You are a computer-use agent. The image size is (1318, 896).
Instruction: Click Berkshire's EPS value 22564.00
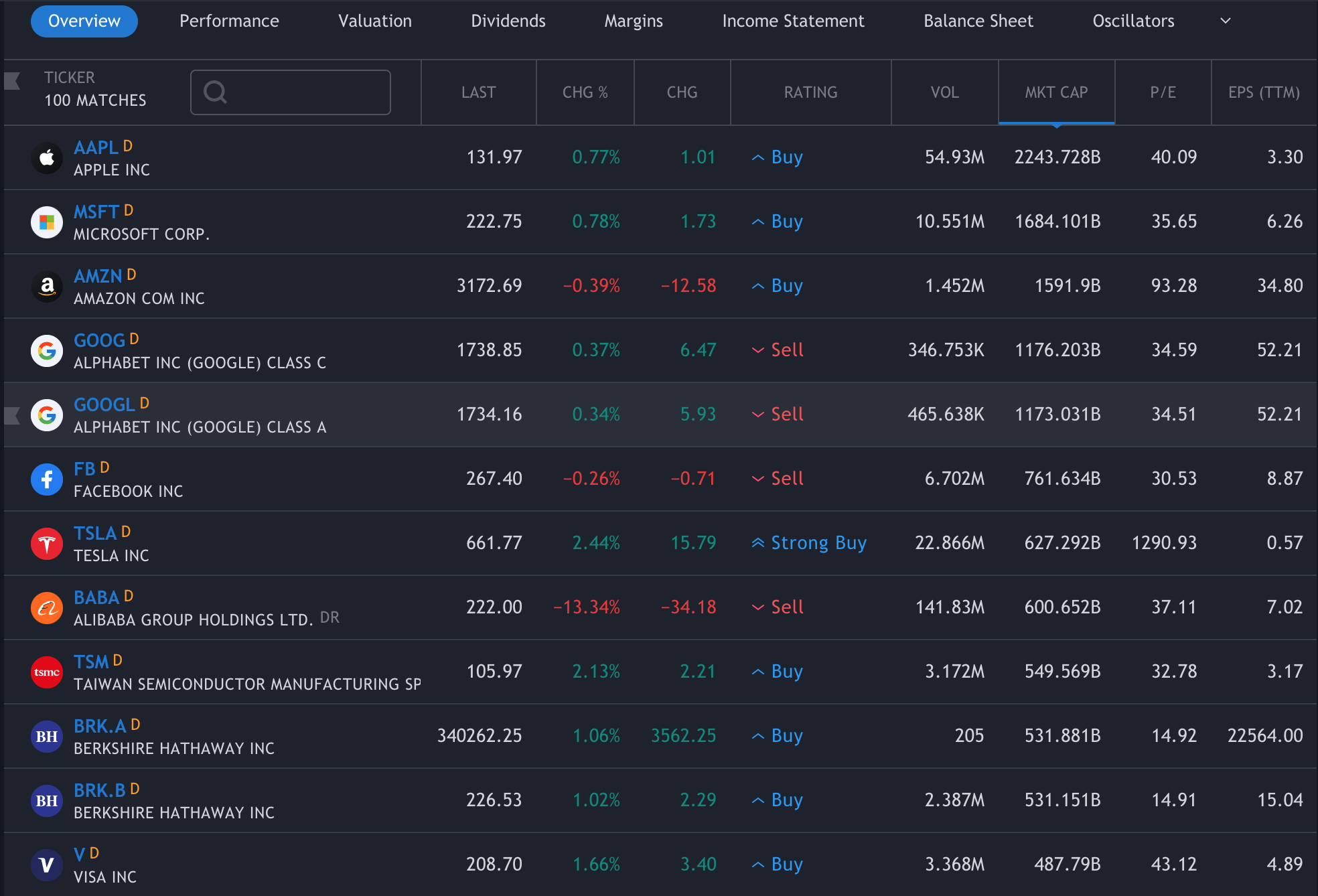pyautogui.click(x=1265, y=736)
